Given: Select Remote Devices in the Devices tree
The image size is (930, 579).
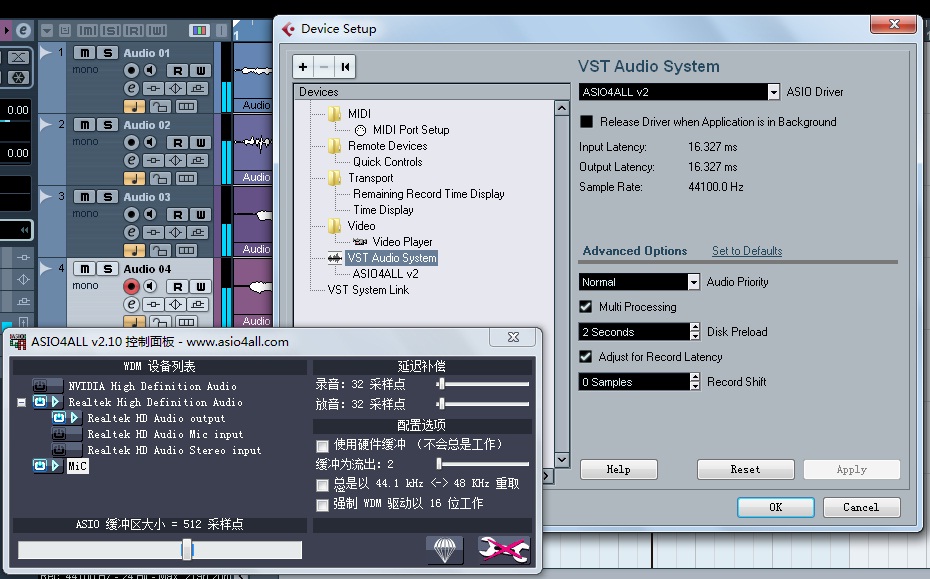Looking at the screenshot, I should 387,146.
